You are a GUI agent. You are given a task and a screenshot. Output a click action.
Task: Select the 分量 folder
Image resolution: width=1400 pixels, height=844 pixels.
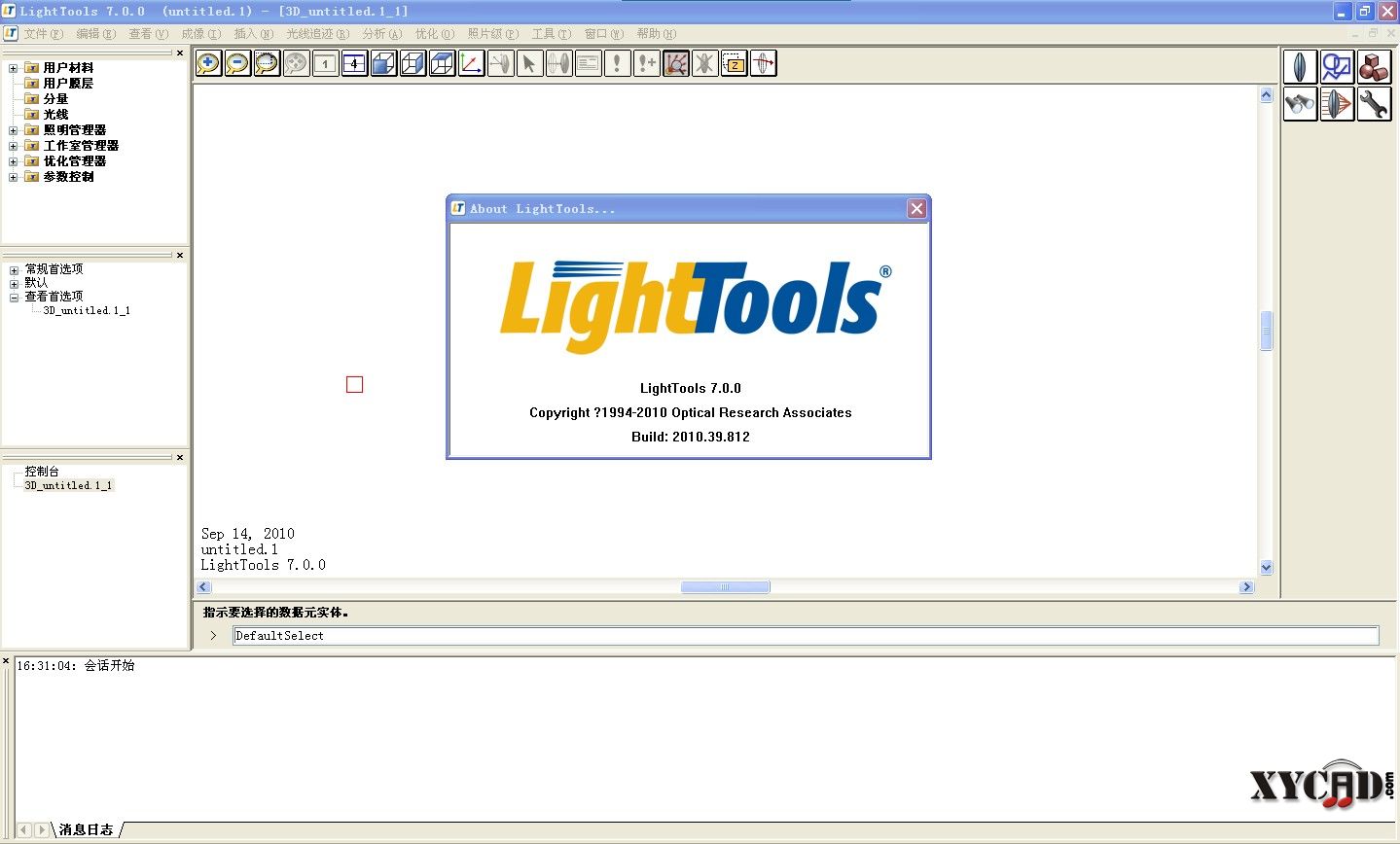(55, 99)
